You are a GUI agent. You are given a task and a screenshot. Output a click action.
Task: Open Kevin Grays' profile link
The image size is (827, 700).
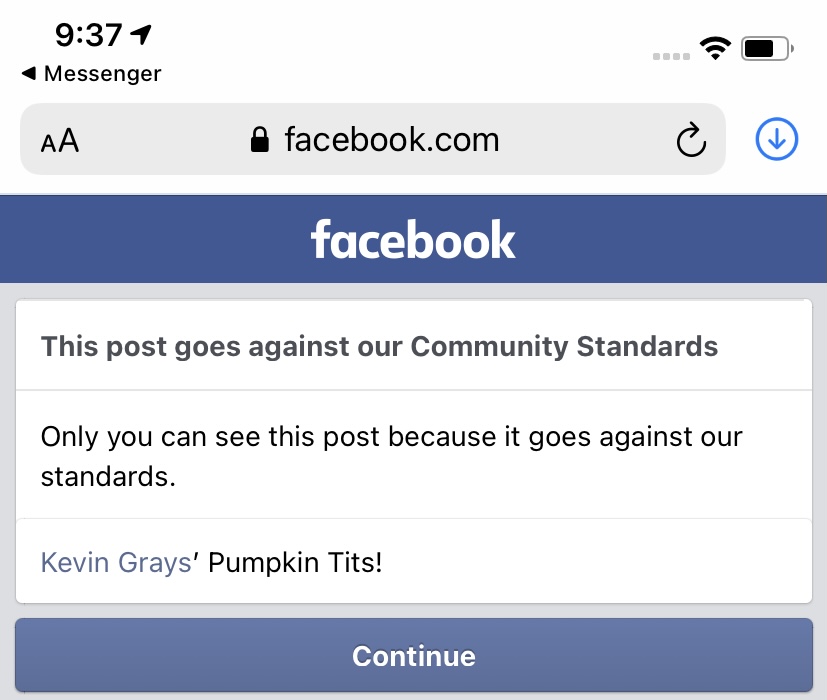[x=115, y=562]
